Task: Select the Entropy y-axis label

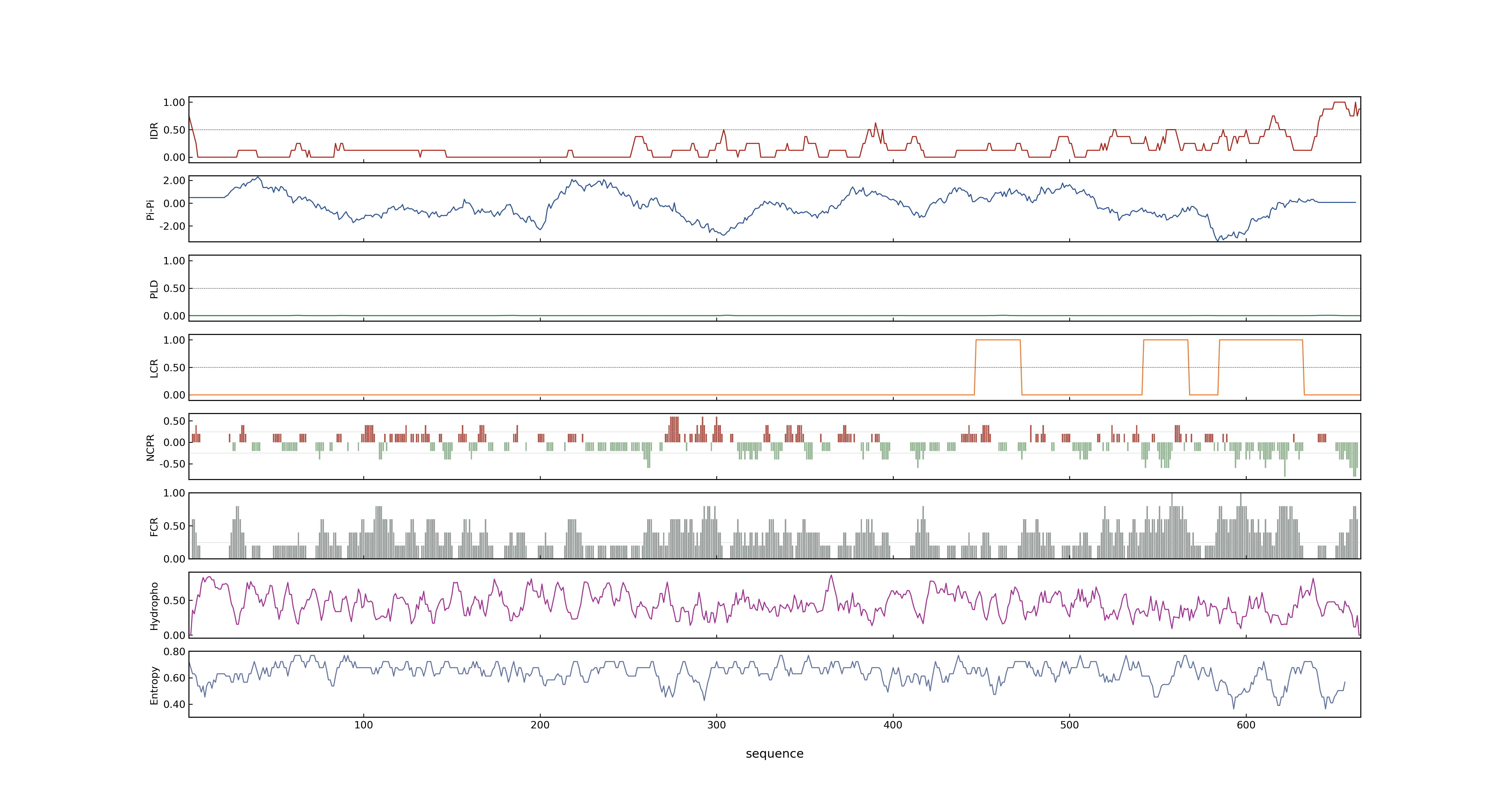Action: [154, 685]
